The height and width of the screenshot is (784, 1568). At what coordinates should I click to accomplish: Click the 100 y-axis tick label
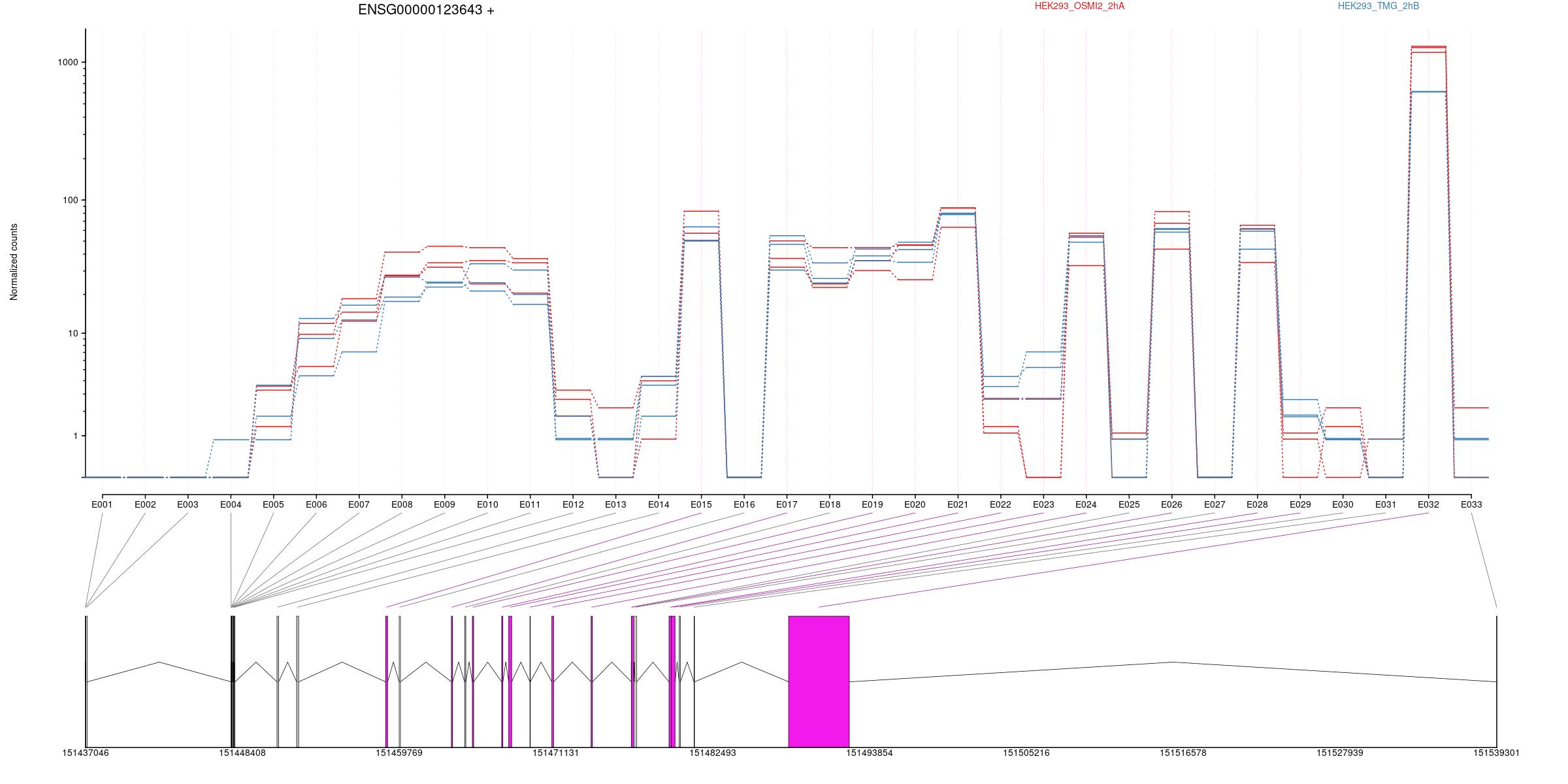pyautogui.click(x=70, y=200)
